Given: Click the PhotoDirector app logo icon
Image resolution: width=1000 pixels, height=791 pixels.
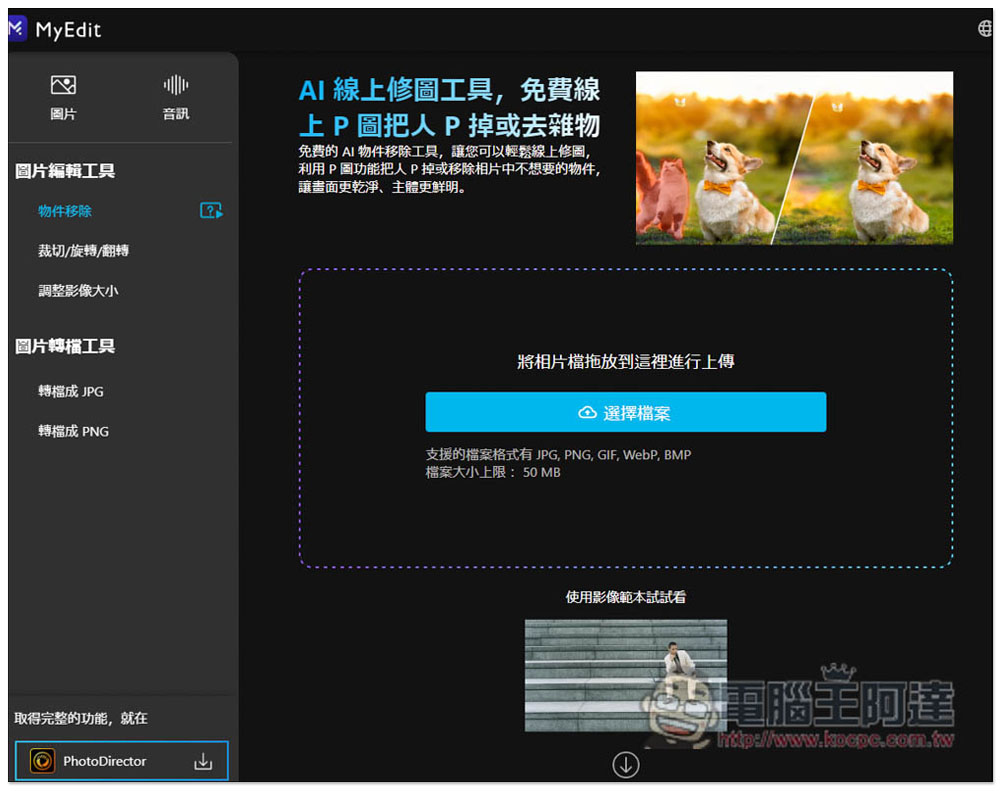Looking at the screenshot, I should pyautogui.click(x=42, y=761).
